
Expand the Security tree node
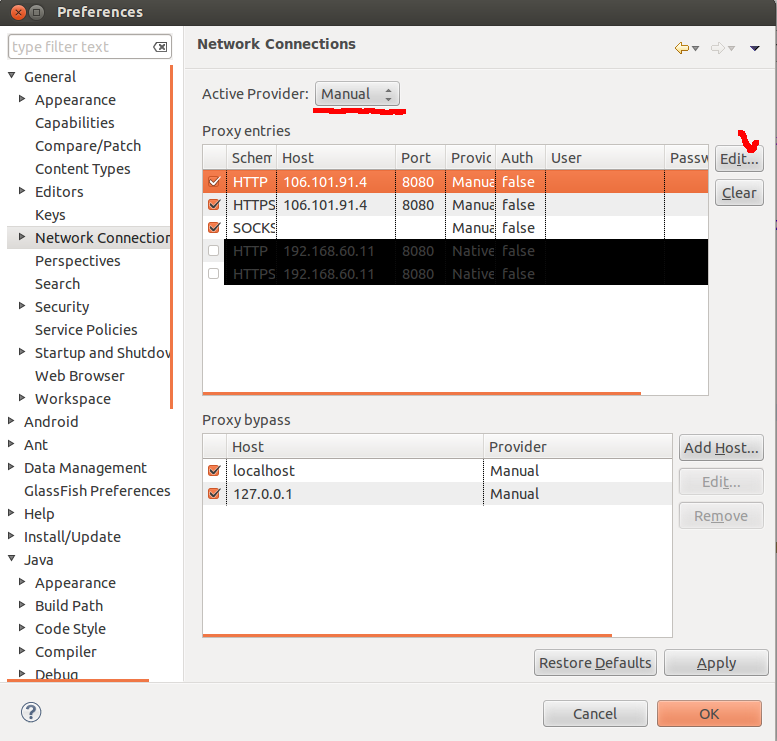click(22, 306)
